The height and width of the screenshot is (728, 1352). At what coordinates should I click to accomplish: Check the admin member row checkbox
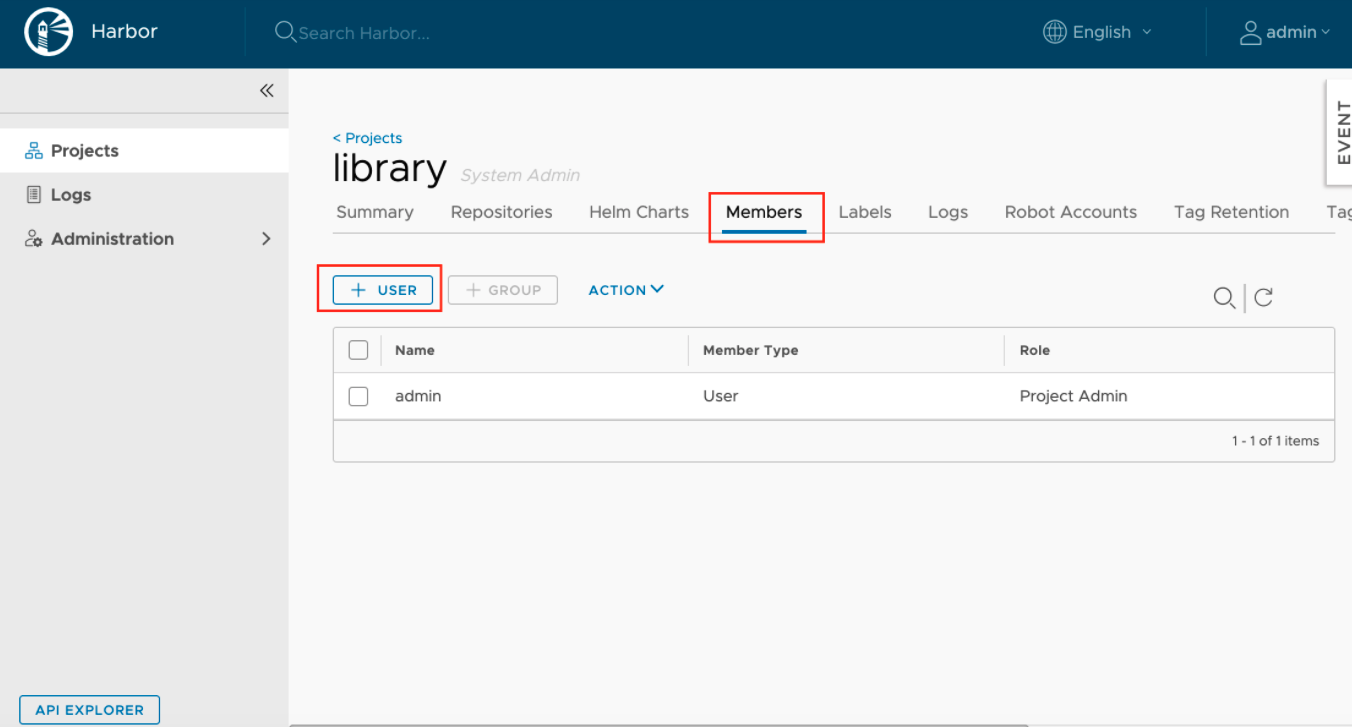tap(358, 396)
